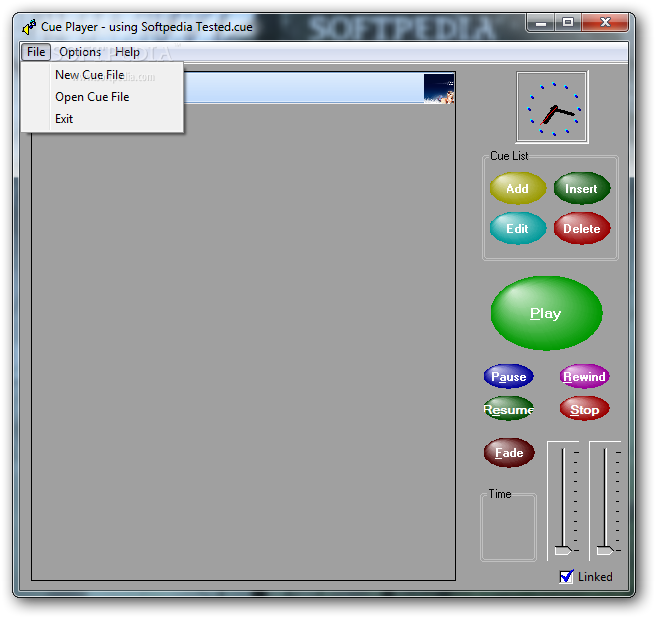Click the green Resume button

click(508, 409)
